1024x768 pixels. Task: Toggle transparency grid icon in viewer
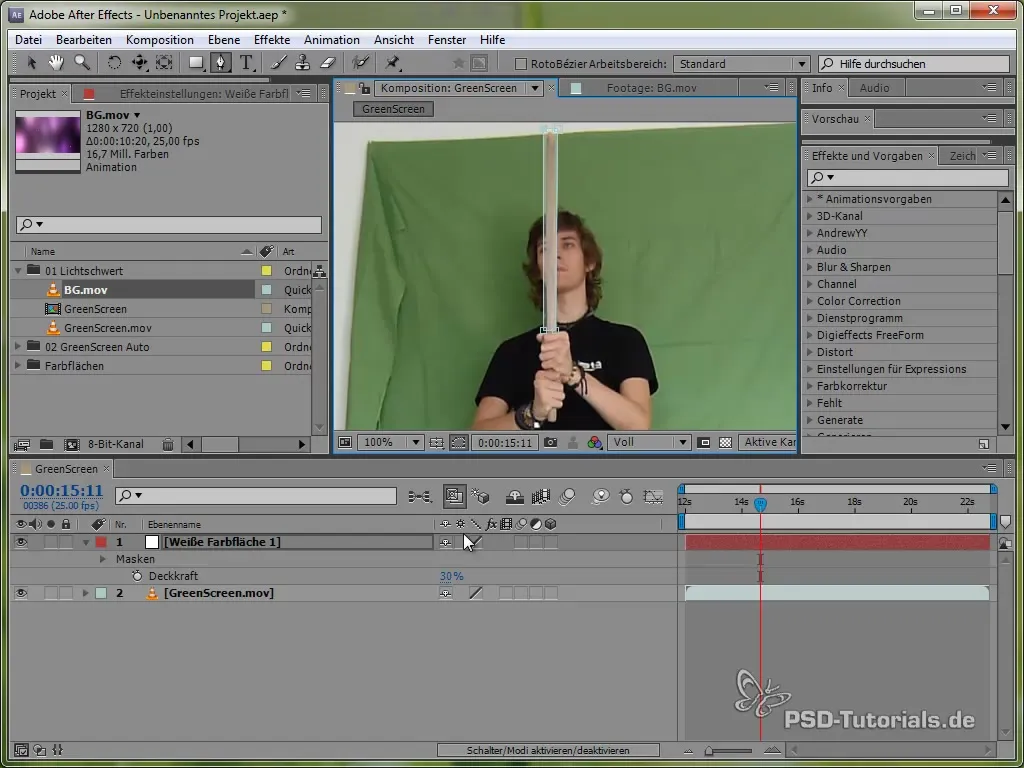pos(725,443)
